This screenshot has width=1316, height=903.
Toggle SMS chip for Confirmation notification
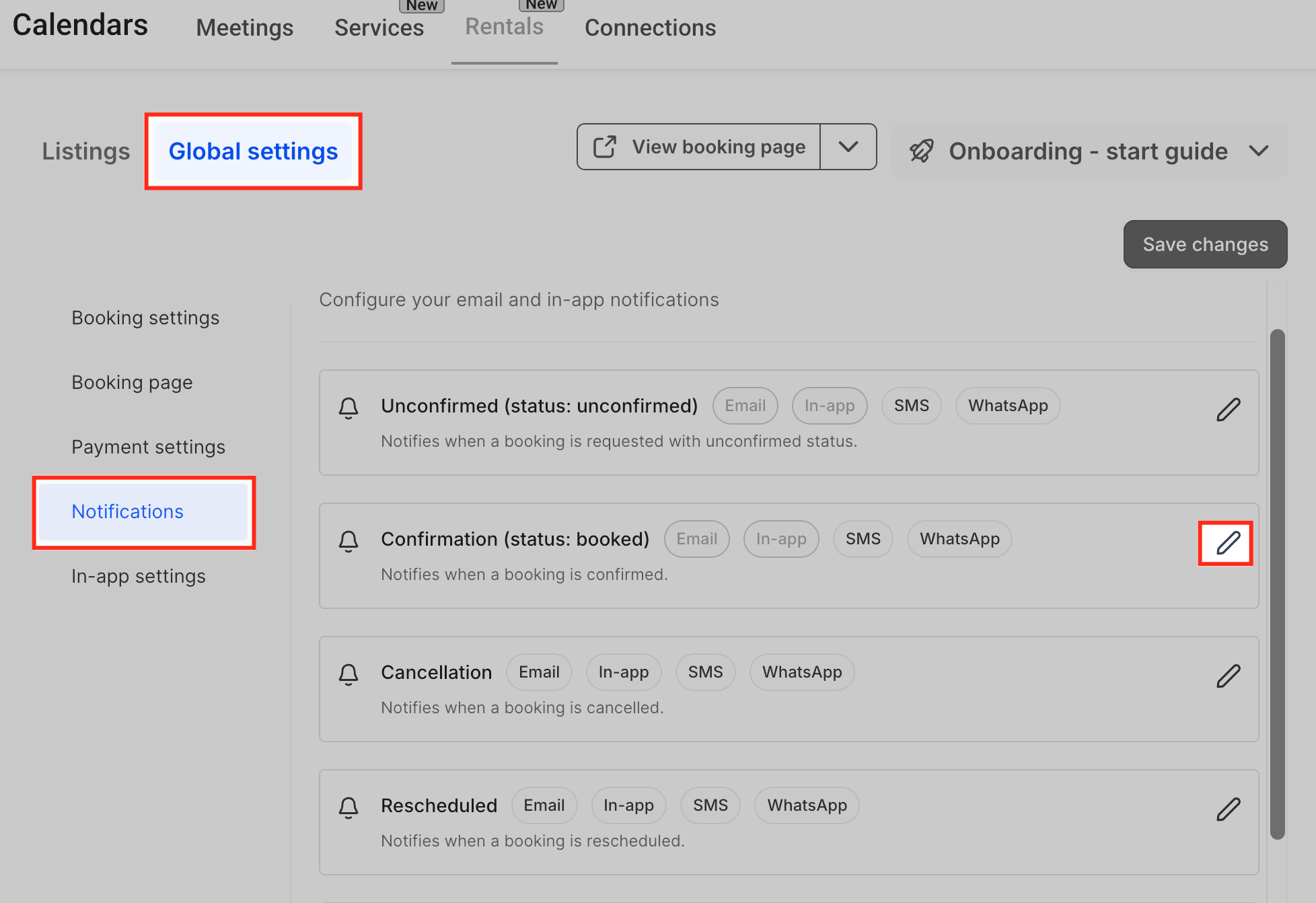(x=863, y=539)
